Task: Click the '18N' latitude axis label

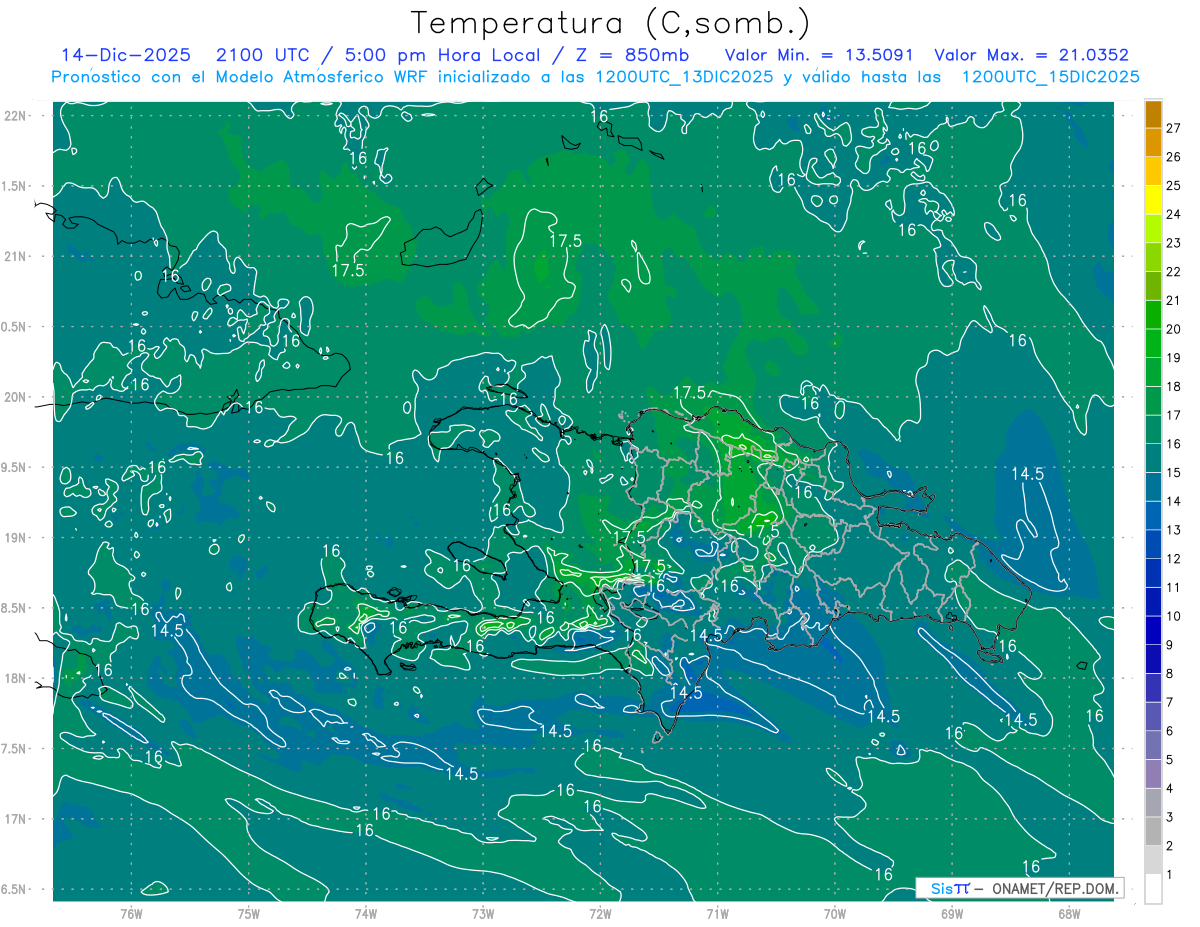Action: click(x=15, y=679)
